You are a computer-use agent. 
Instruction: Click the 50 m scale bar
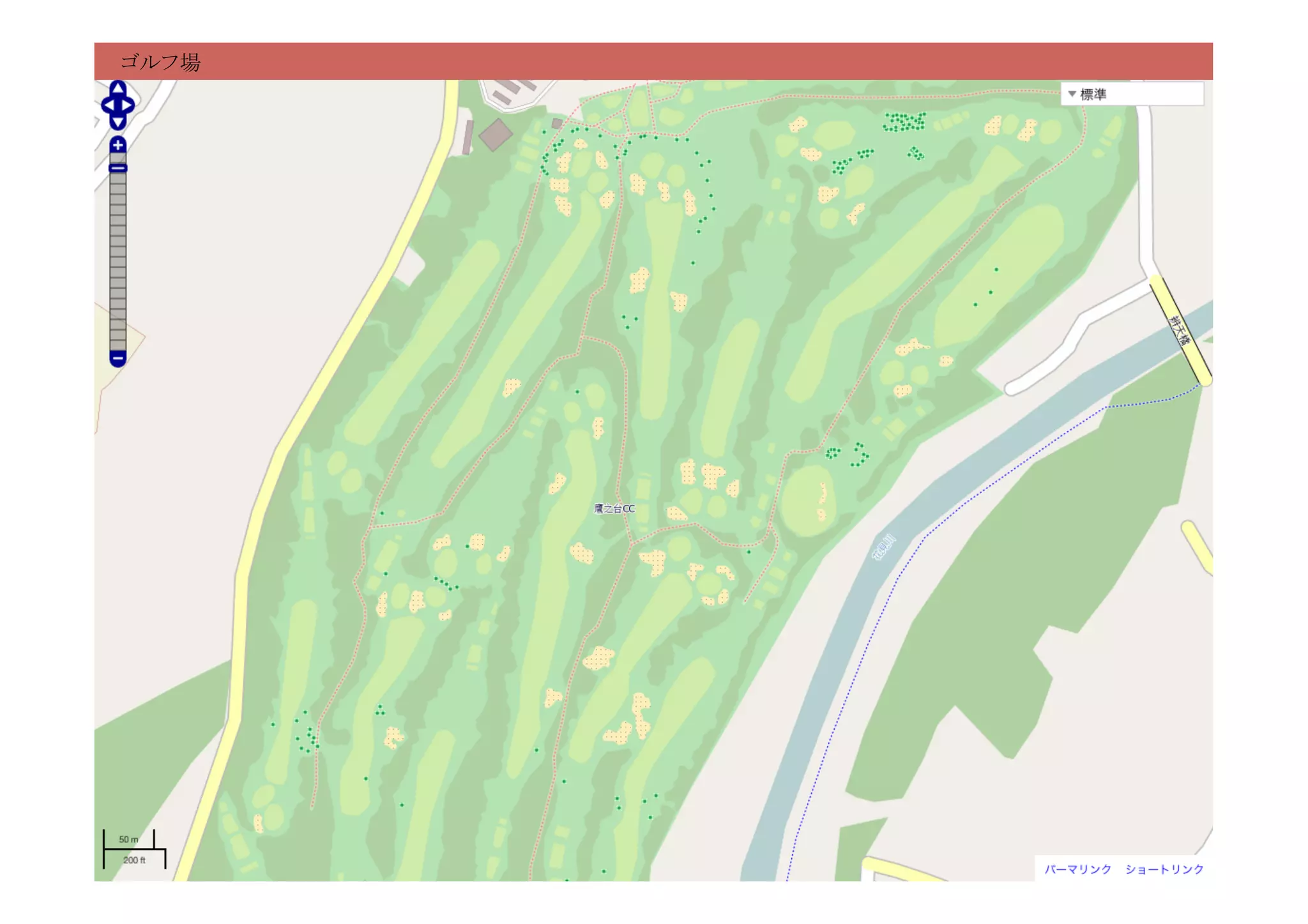(x=129, y=840)
